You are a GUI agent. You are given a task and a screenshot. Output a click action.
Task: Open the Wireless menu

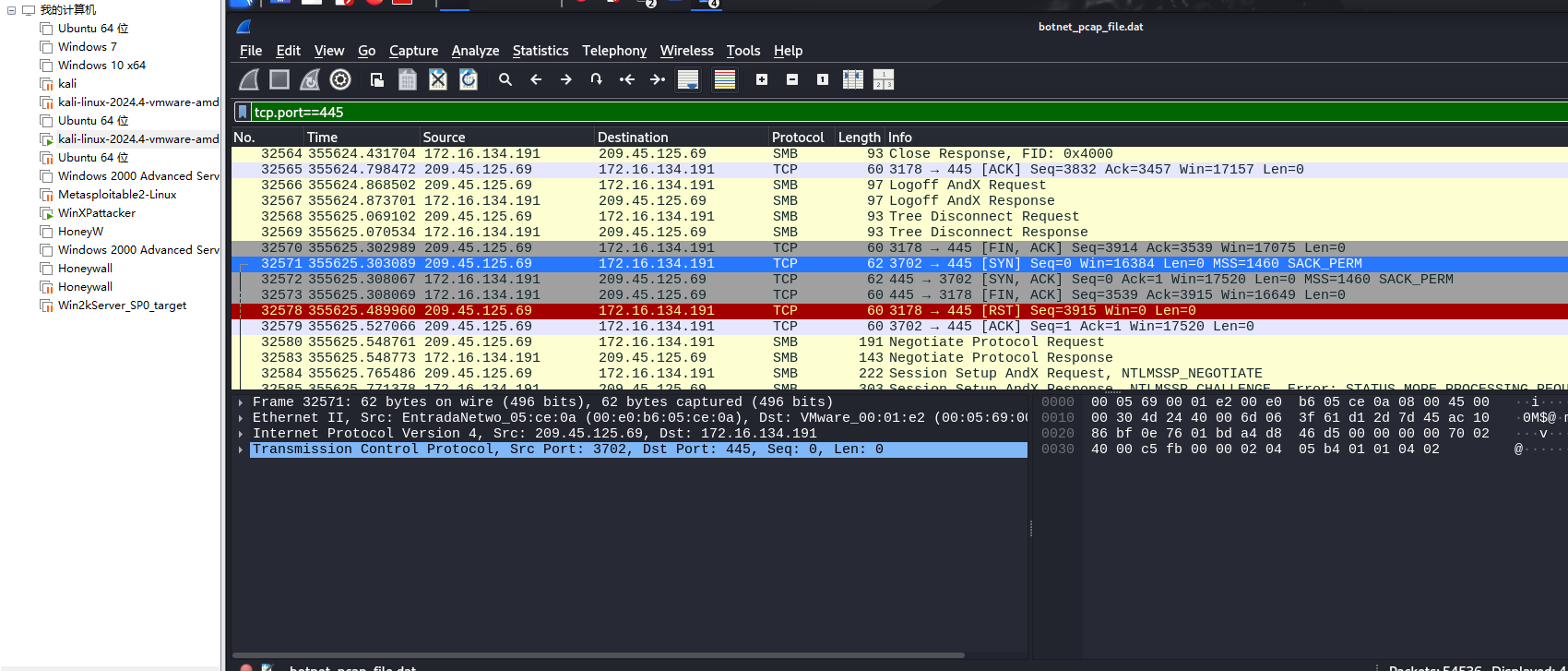click(687, 51)
